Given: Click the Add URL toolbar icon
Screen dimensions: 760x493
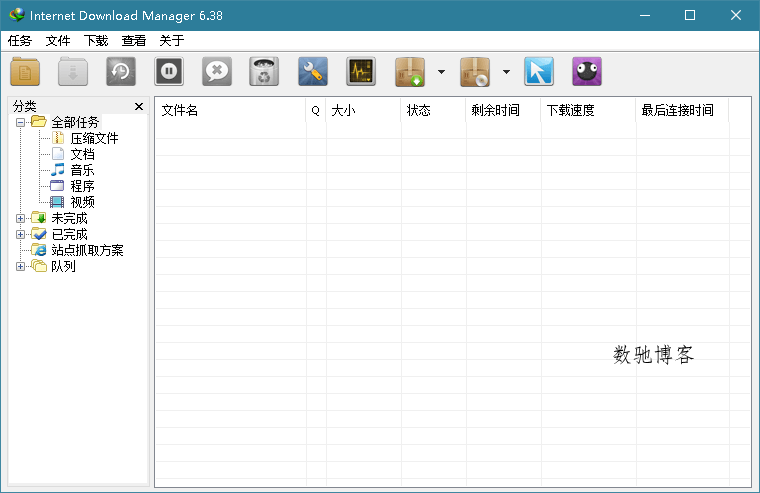Looking at the screenshot, I should [x=25, y=72].
